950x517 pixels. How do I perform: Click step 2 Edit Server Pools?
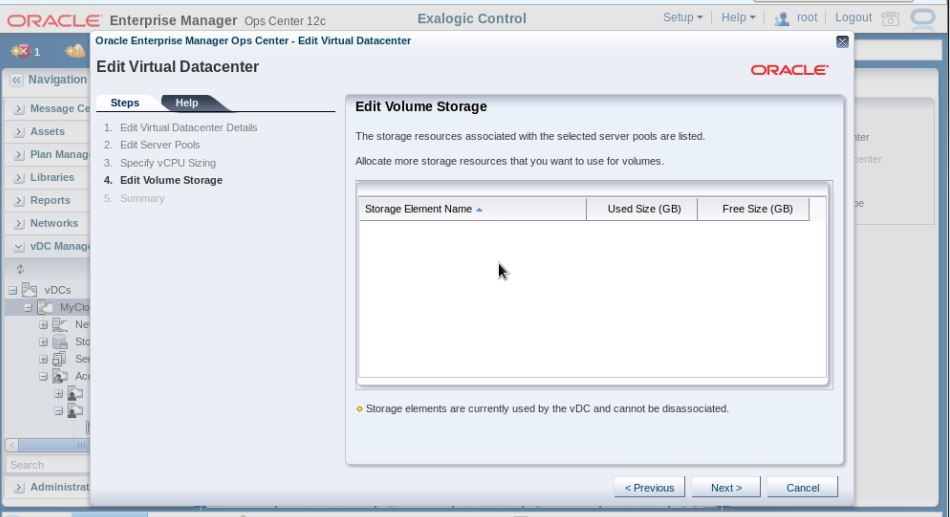pyautogui.click(x=160, y=145)
